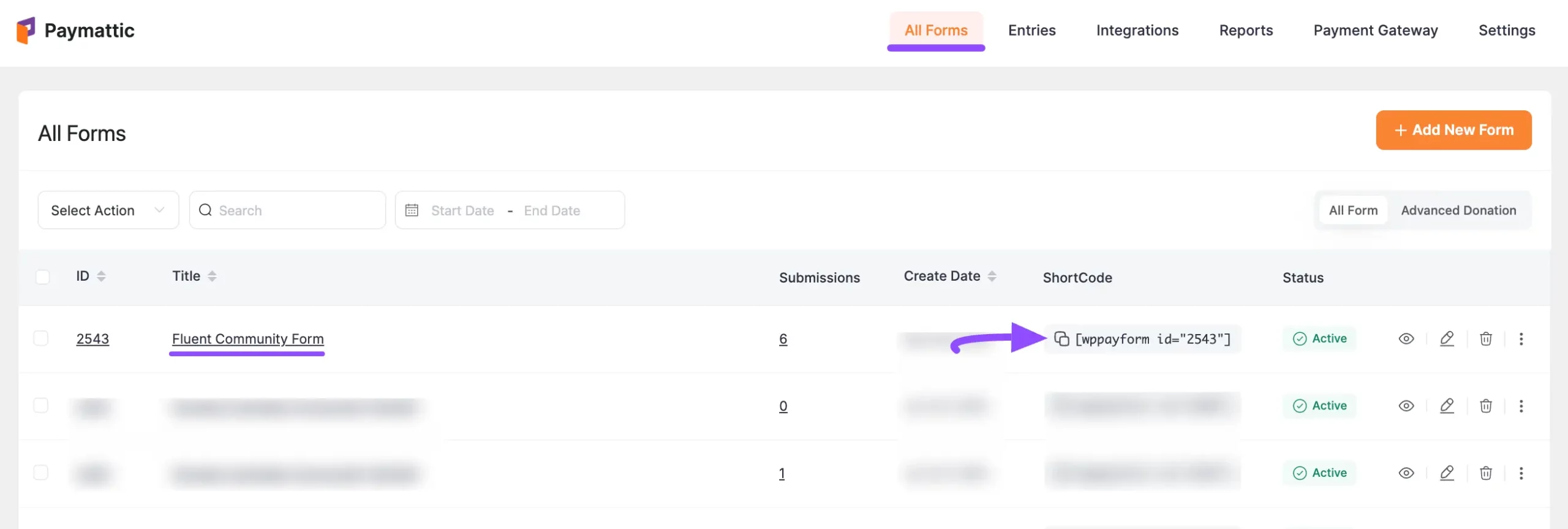
Task: Toggle the select-all forms checkbox
Action: tap(42, 277)
